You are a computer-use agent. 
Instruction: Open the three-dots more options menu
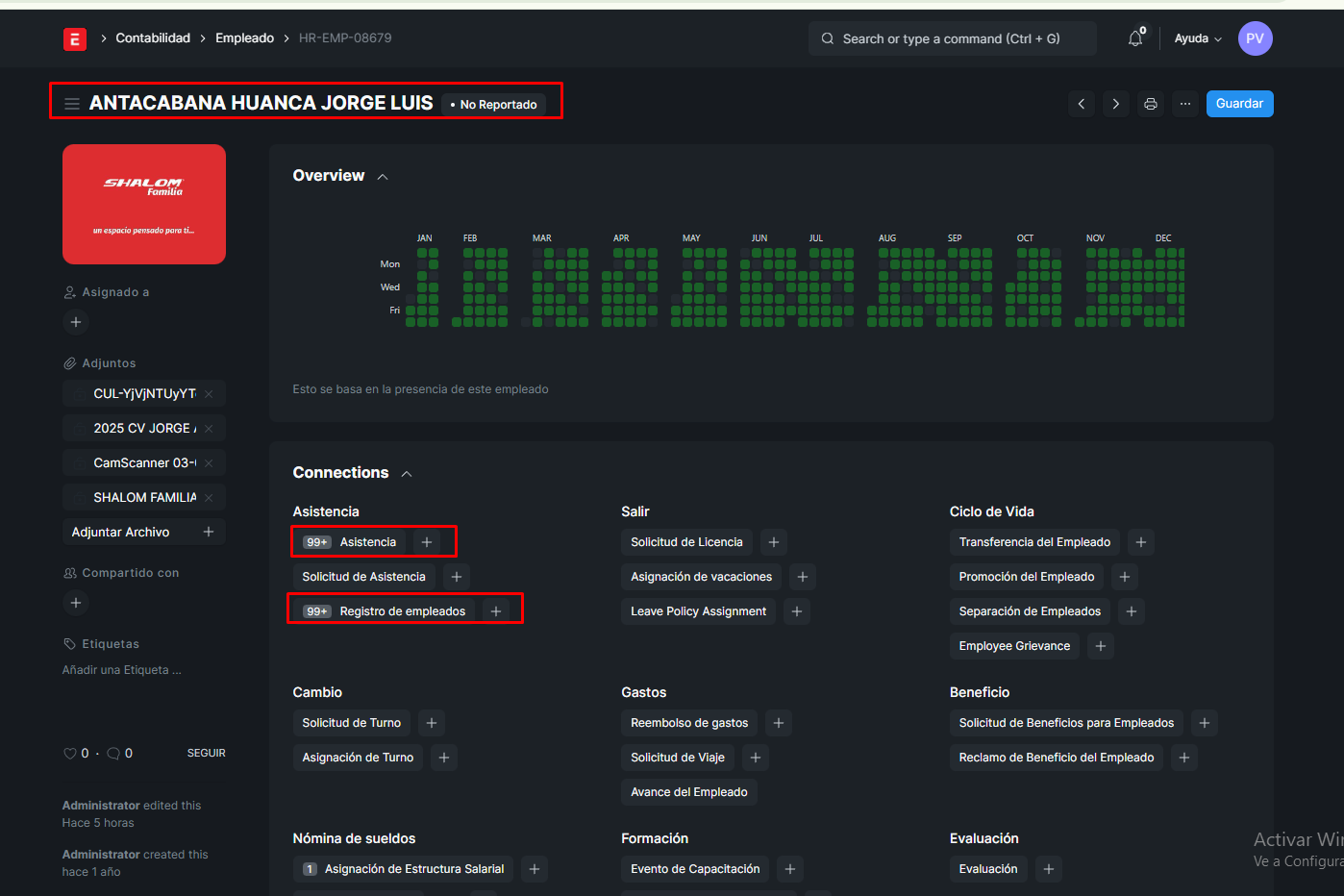click(1184, 104)
